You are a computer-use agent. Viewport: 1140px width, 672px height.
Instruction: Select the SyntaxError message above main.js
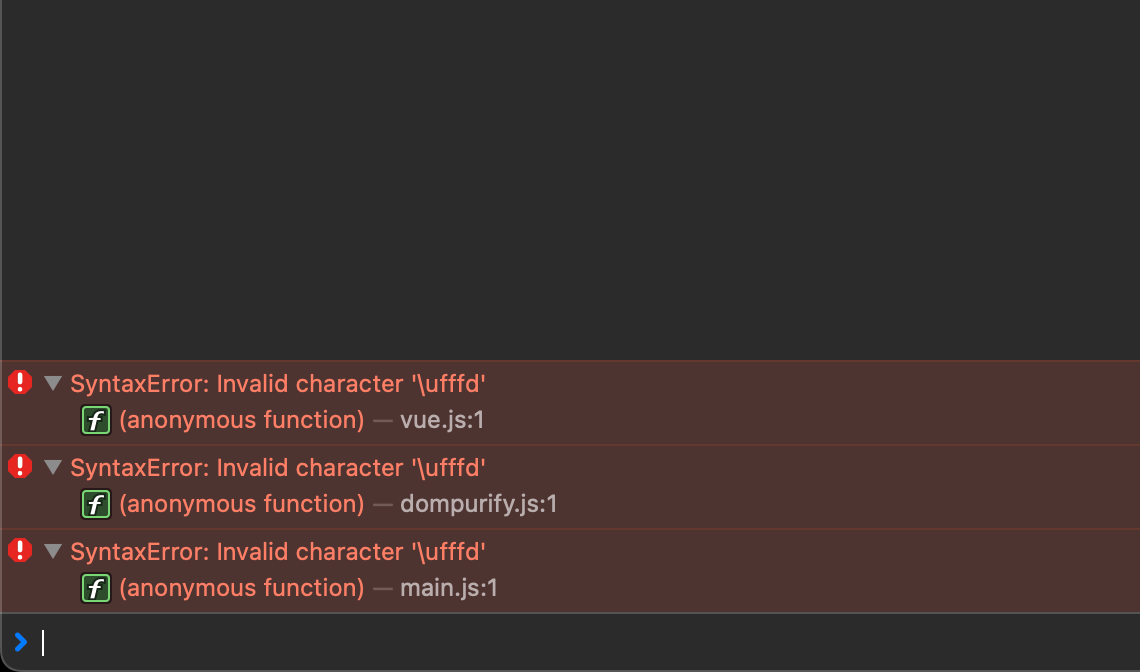tap(278, 551)
